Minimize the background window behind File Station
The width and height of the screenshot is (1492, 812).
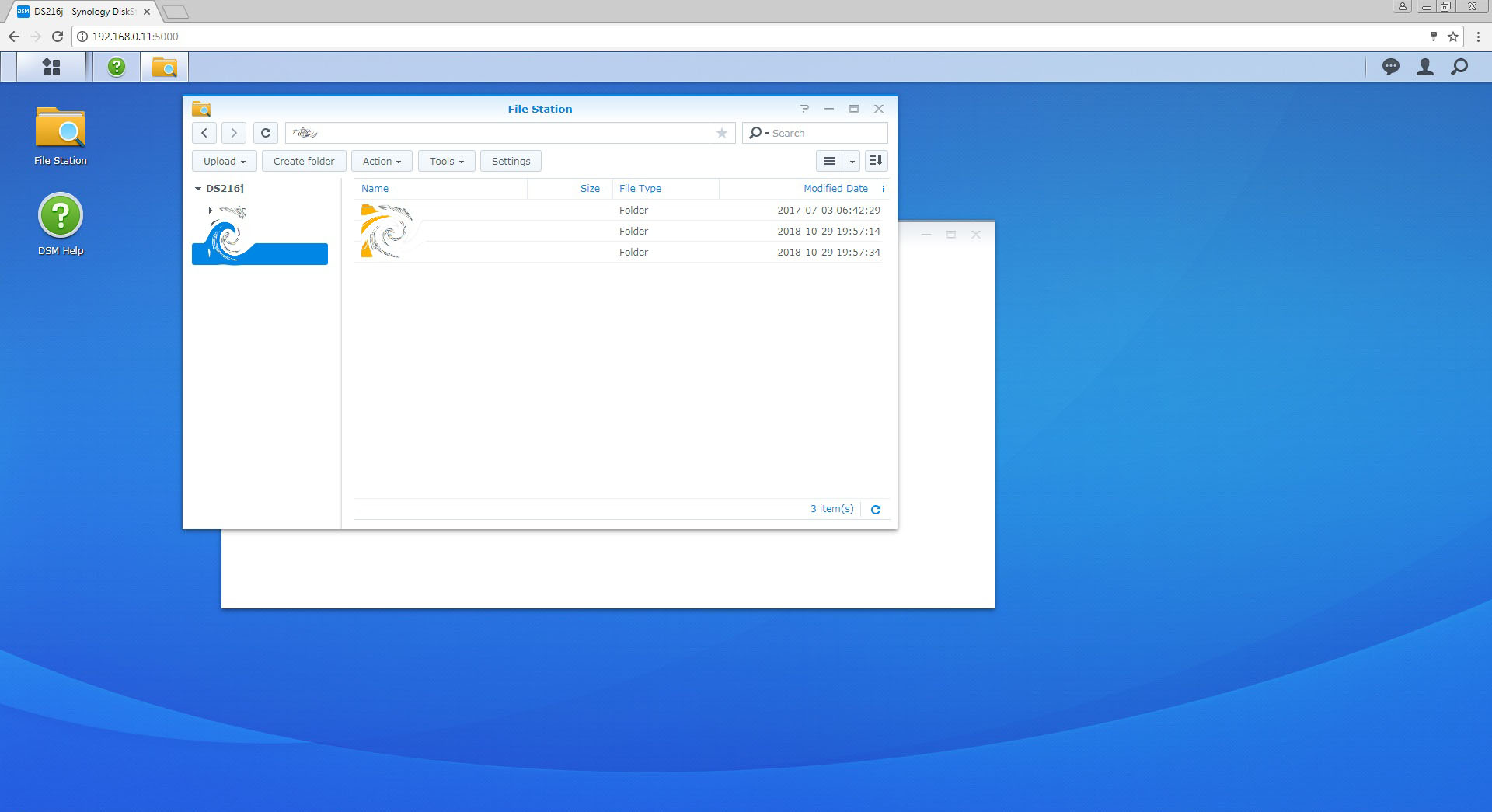[926, 235]
